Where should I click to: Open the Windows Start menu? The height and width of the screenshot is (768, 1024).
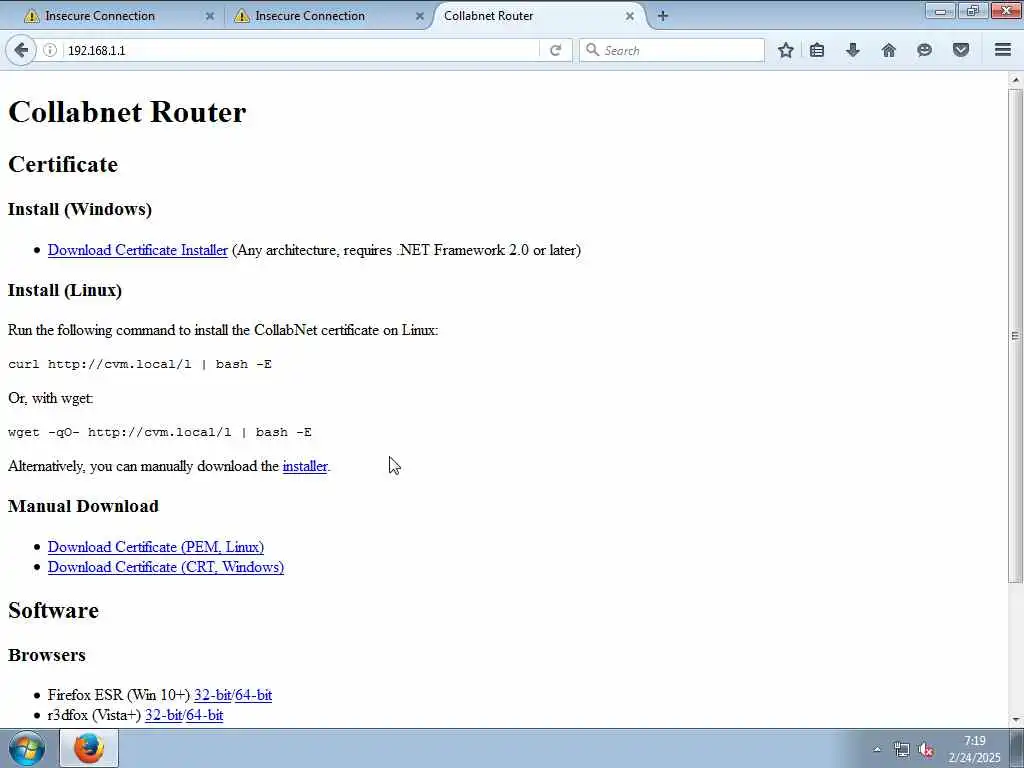[x=27, y=748]
